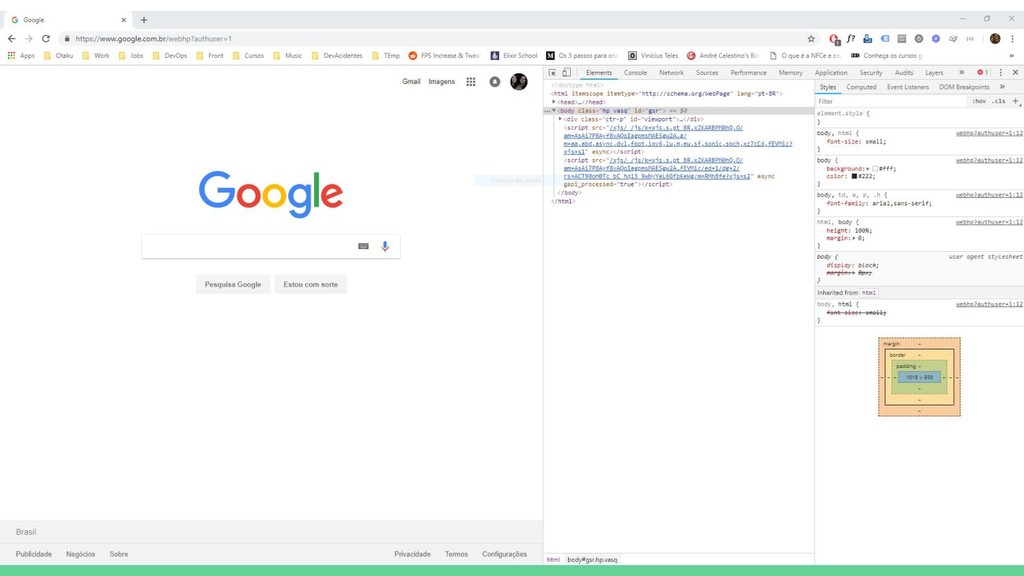
Task: Bookmark this page with star icon
Action: click(x=811, y=39)
